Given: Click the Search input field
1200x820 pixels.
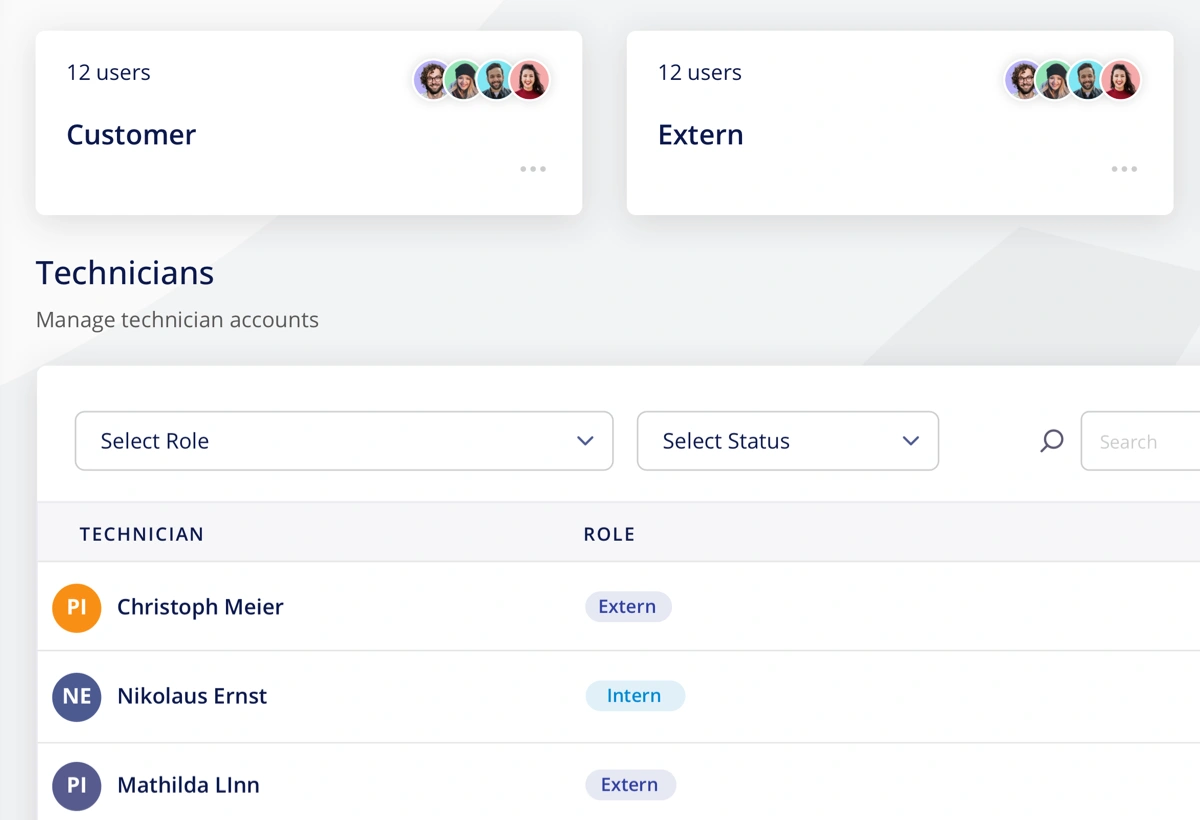Looking at the screenshot, I should pyautogui.click(x=1141, y=441).
